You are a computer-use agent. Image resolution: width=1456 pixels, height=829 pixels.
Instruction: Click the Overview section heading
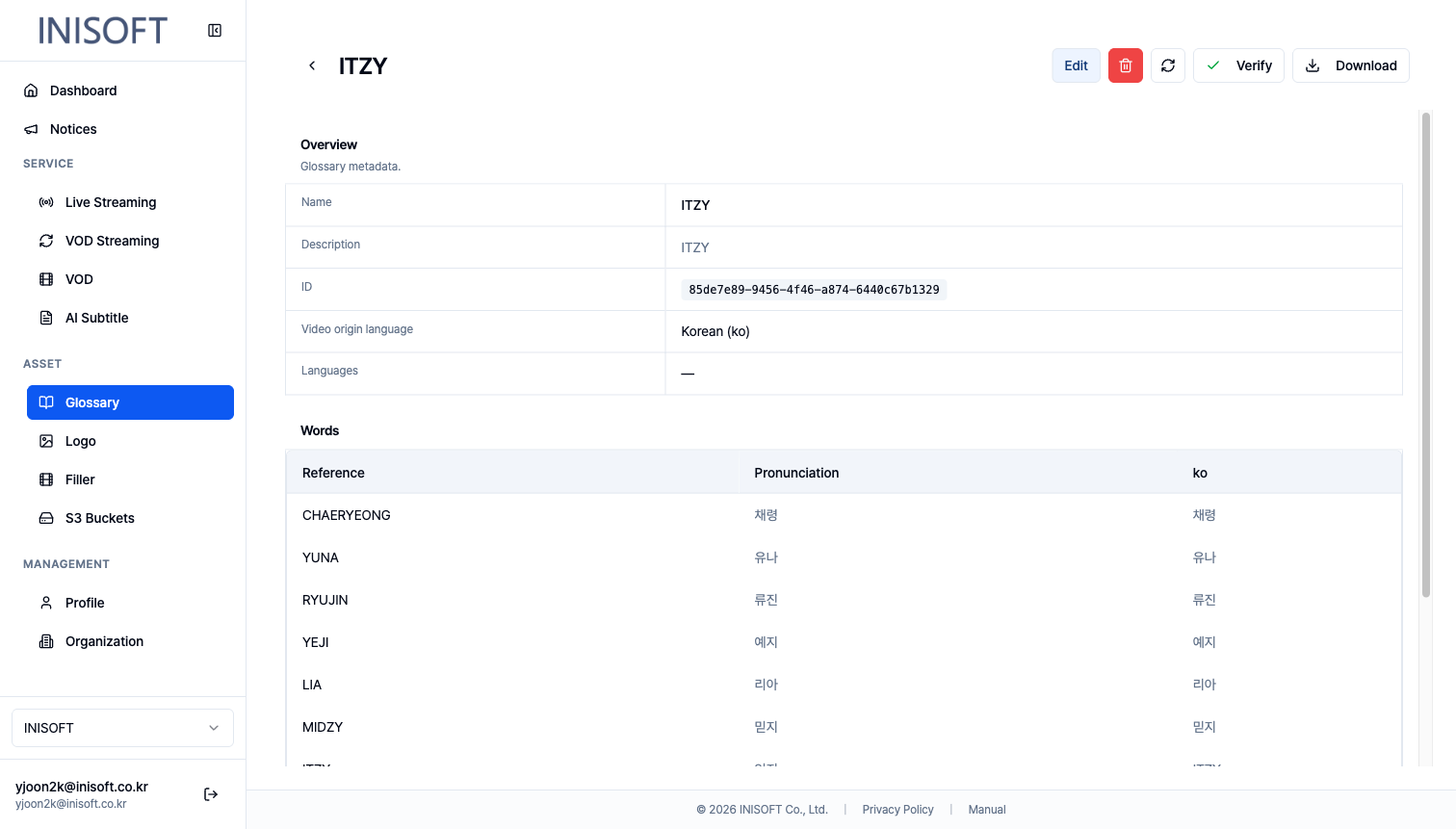pos(328,144)
